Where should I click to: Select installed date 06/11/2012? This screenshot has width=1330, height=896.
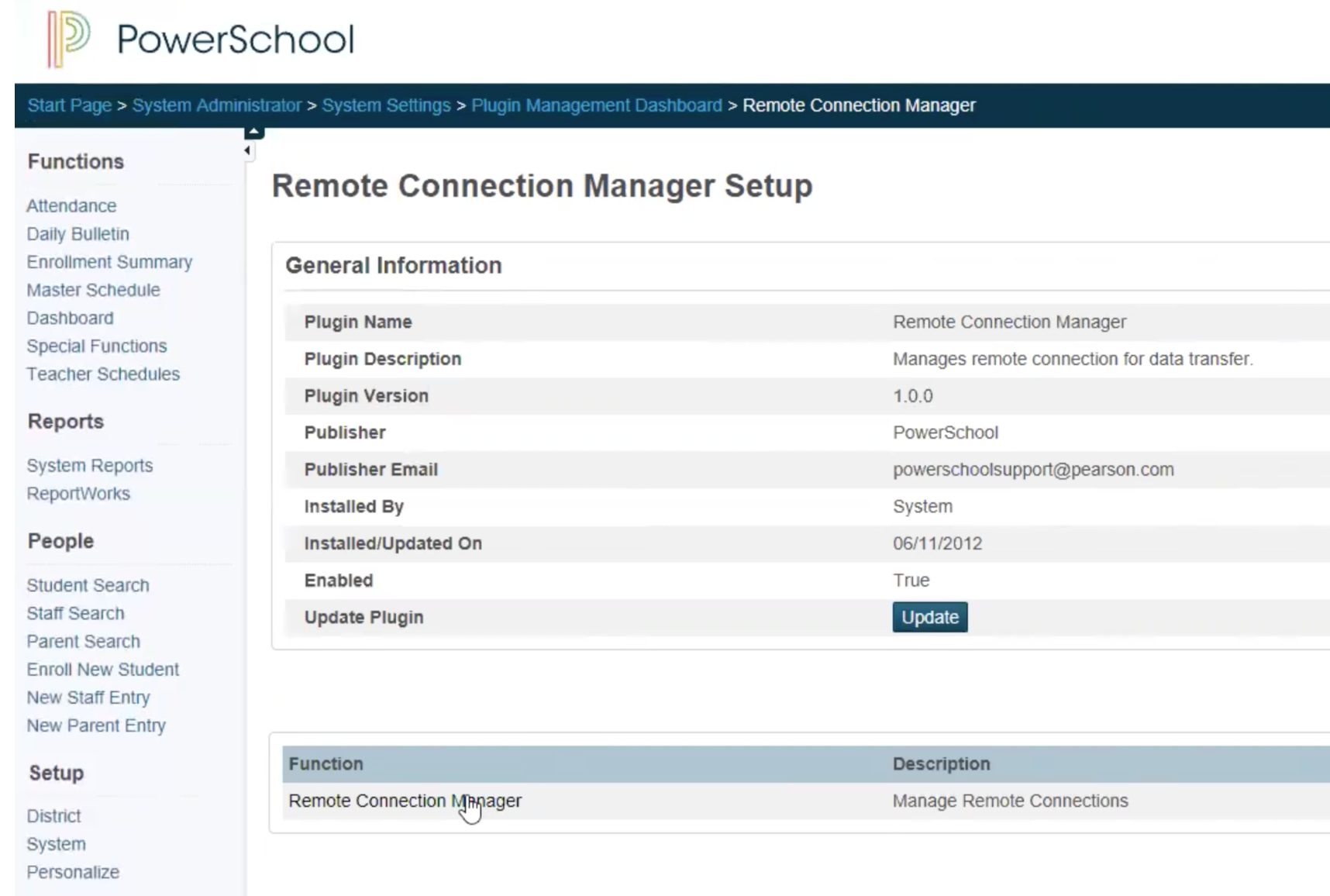click(x=937, y=543)
